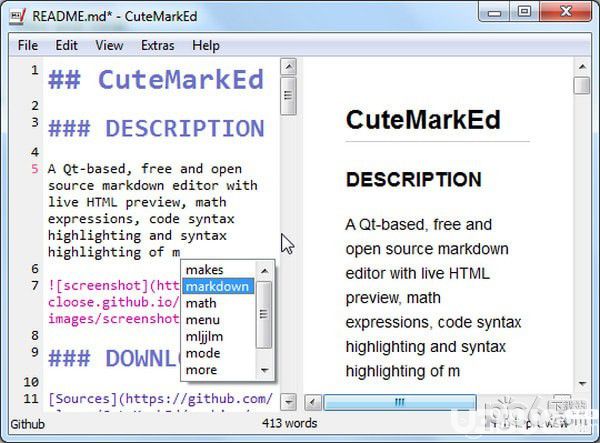Click the preview paragraph text 'A Qt-based, free and'
Image resolution: width=600 pixels, height=443 pixels.
pyautogui.click(x=419, y=225)
